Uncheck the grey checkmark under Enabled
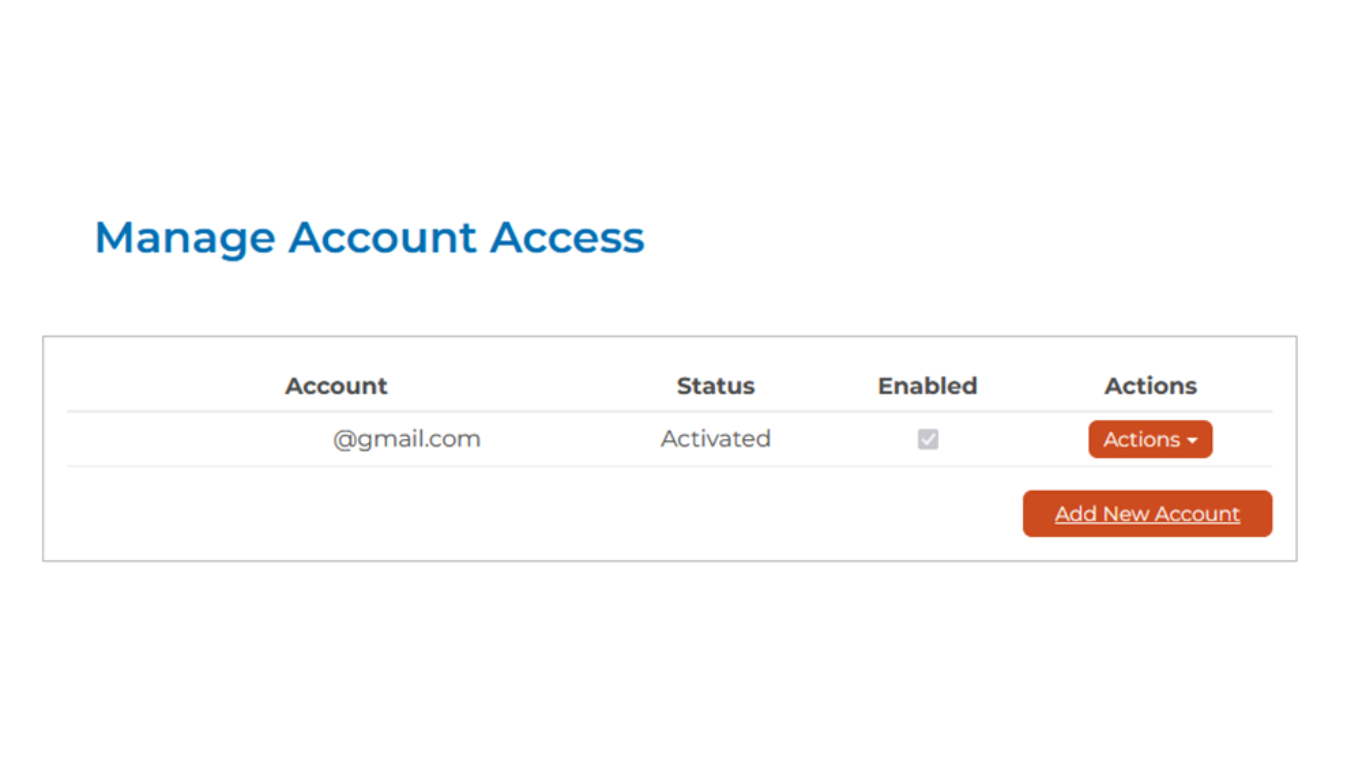The image size is (1366, 768). (928, 439)
